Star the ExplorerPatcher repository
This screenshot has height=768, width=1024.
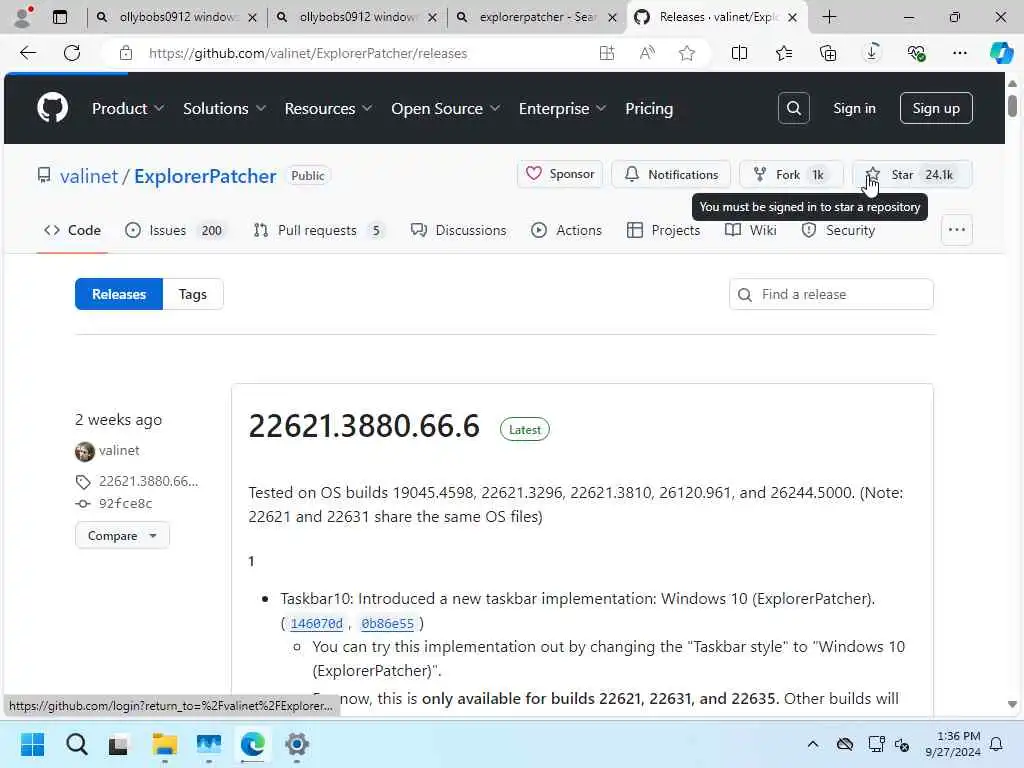pos(912,174)
